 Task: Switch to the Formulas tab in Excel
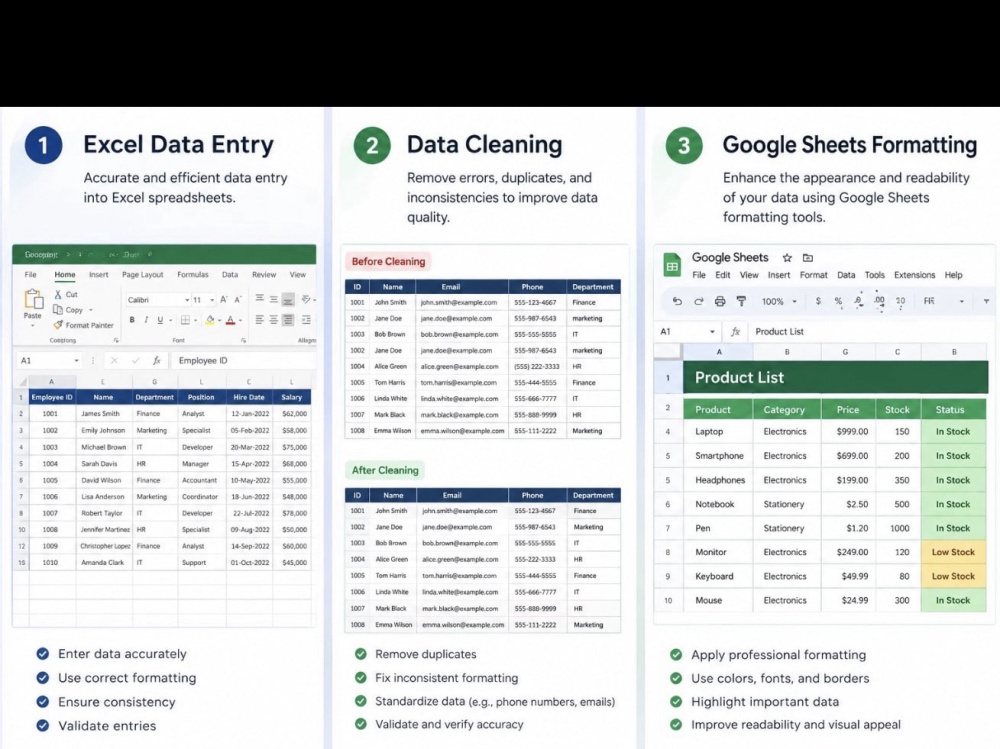[x=193, y=275]
